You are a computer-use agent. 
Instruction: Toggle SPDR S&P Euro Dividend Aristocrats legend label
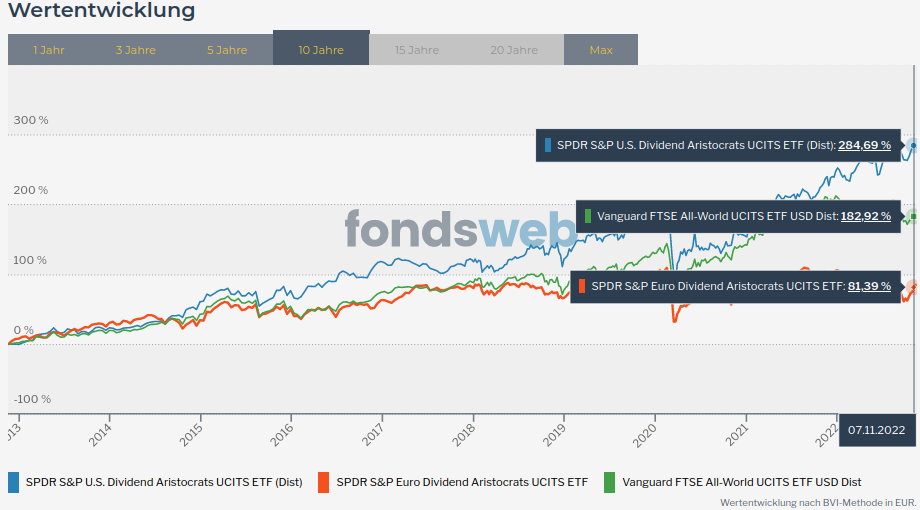point(462,482)
